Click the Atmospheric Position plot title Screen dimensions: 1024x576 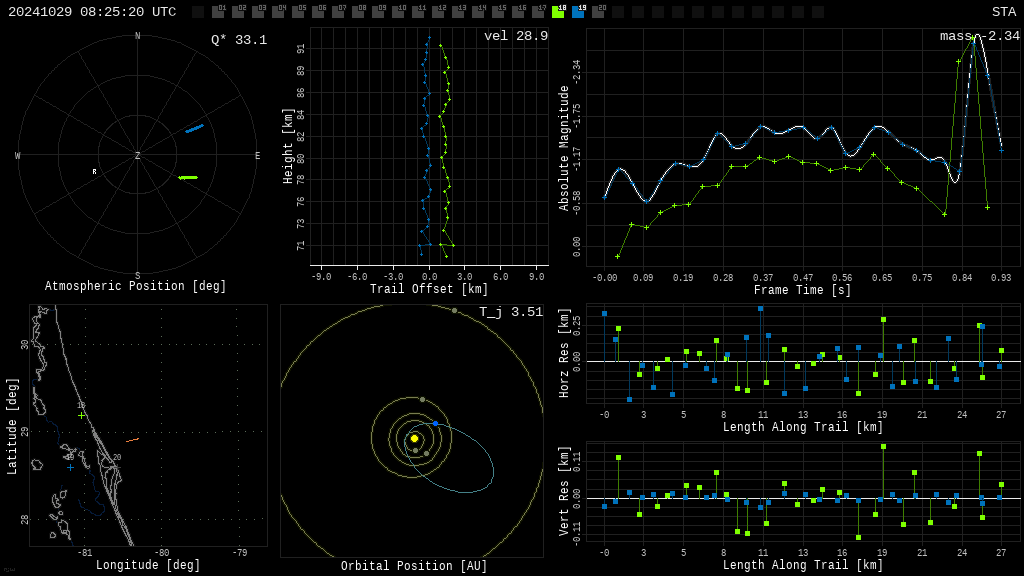(136, 287)
